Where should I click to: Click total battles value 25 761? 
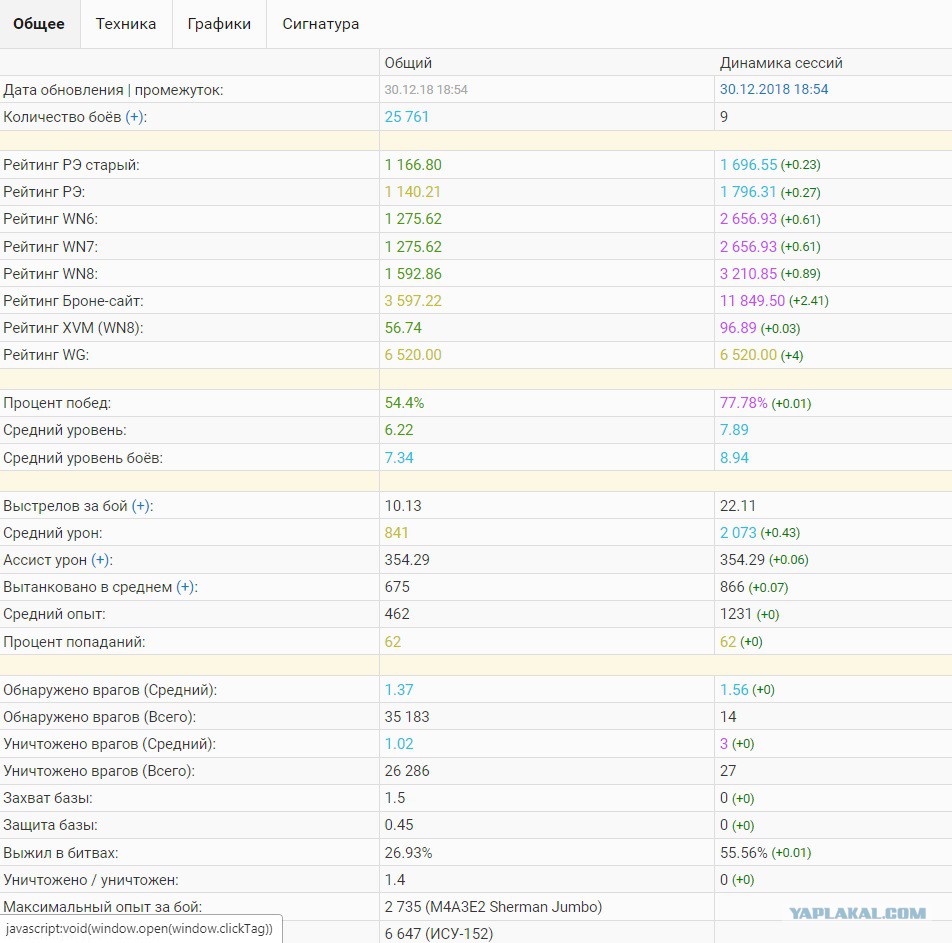(407, 117)
